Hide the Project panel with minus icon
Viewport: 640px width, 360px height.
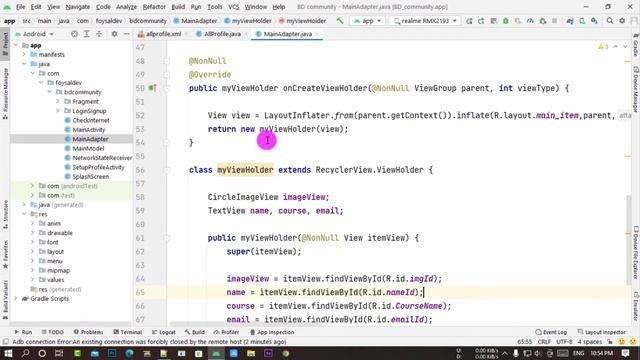[x=127, y=34]
